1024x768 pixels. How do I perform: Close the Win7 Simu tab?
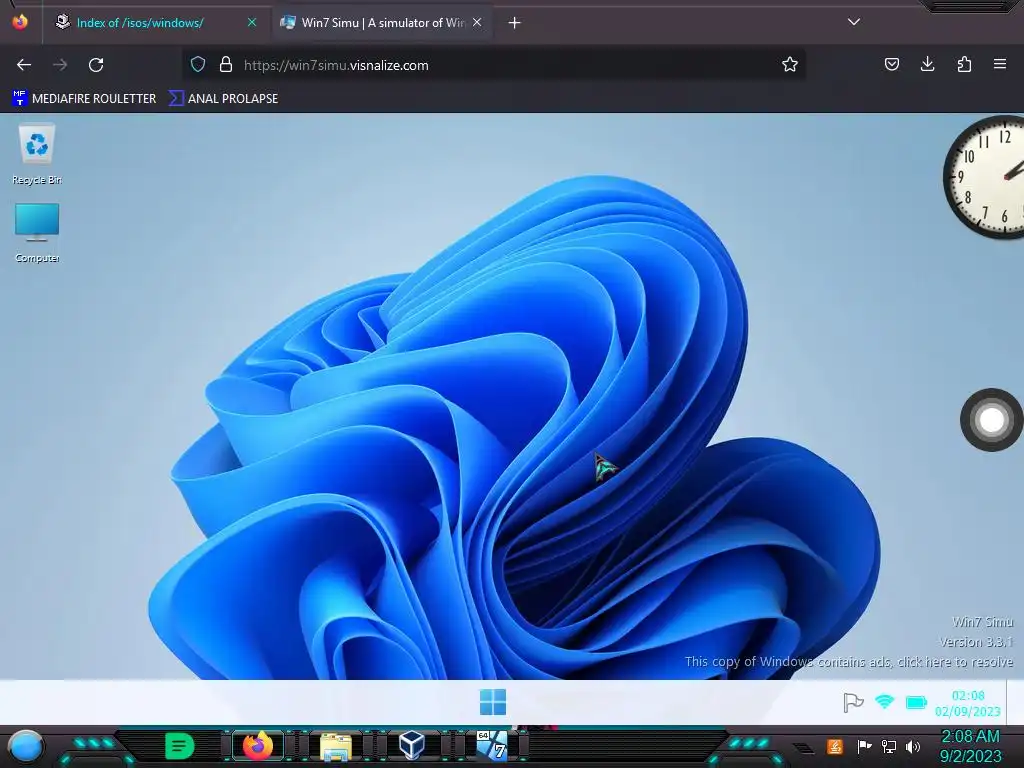pyautogui.click(x=477, y=22)
